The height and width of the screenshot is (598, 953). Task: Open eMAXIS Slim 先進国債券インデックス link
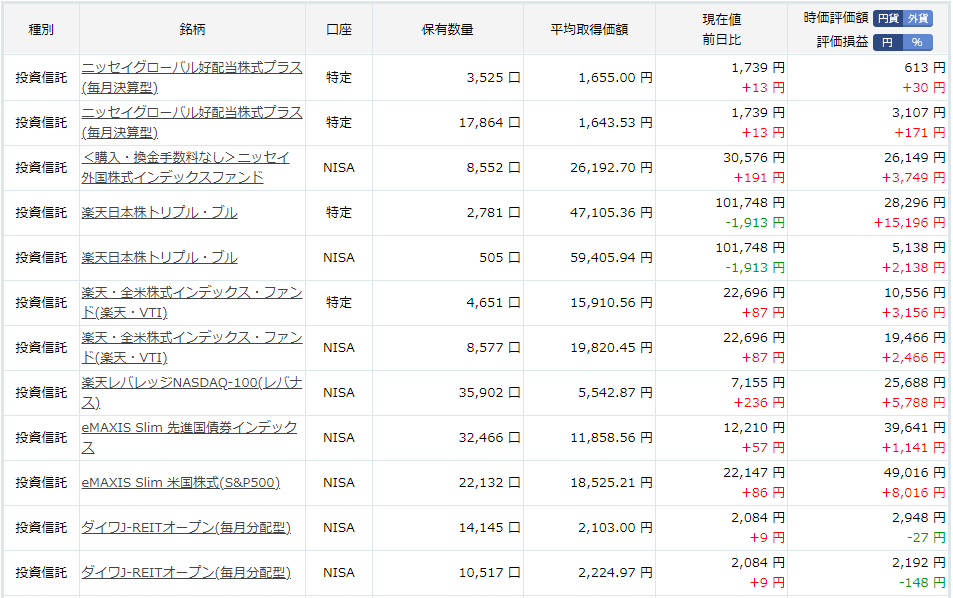point(190,437)
